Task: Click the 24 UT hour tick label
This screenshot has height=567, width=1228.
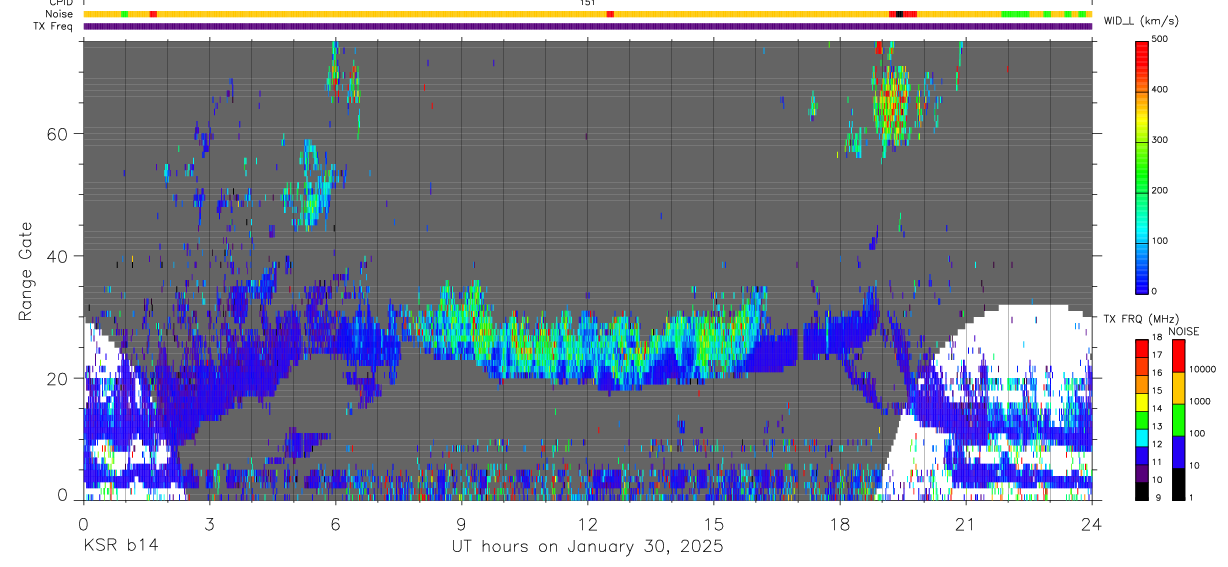Action: coord(1092,524)
